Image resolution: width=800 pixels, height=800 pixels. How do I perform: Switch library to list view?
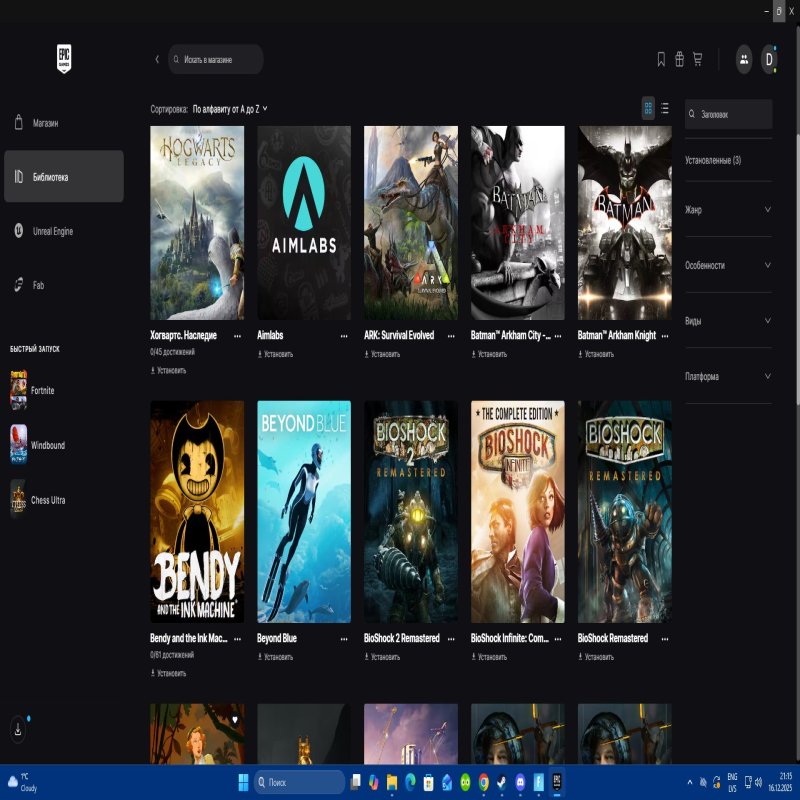coord(665,108)
